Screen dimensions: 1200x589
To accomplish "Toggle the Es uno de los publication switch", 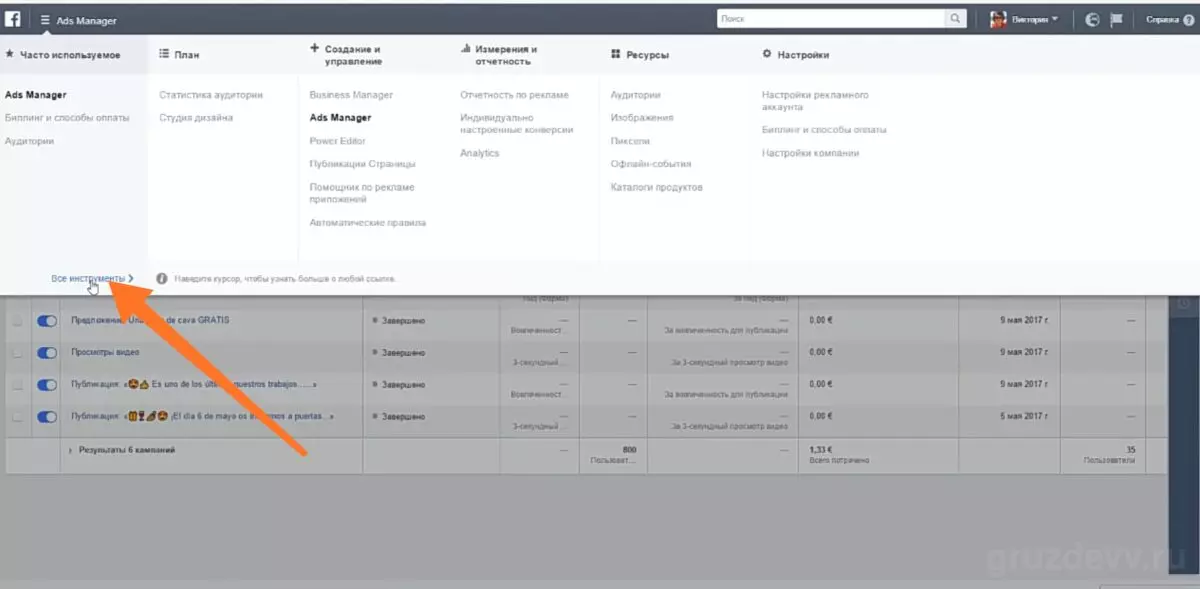I will click(47, 385).
